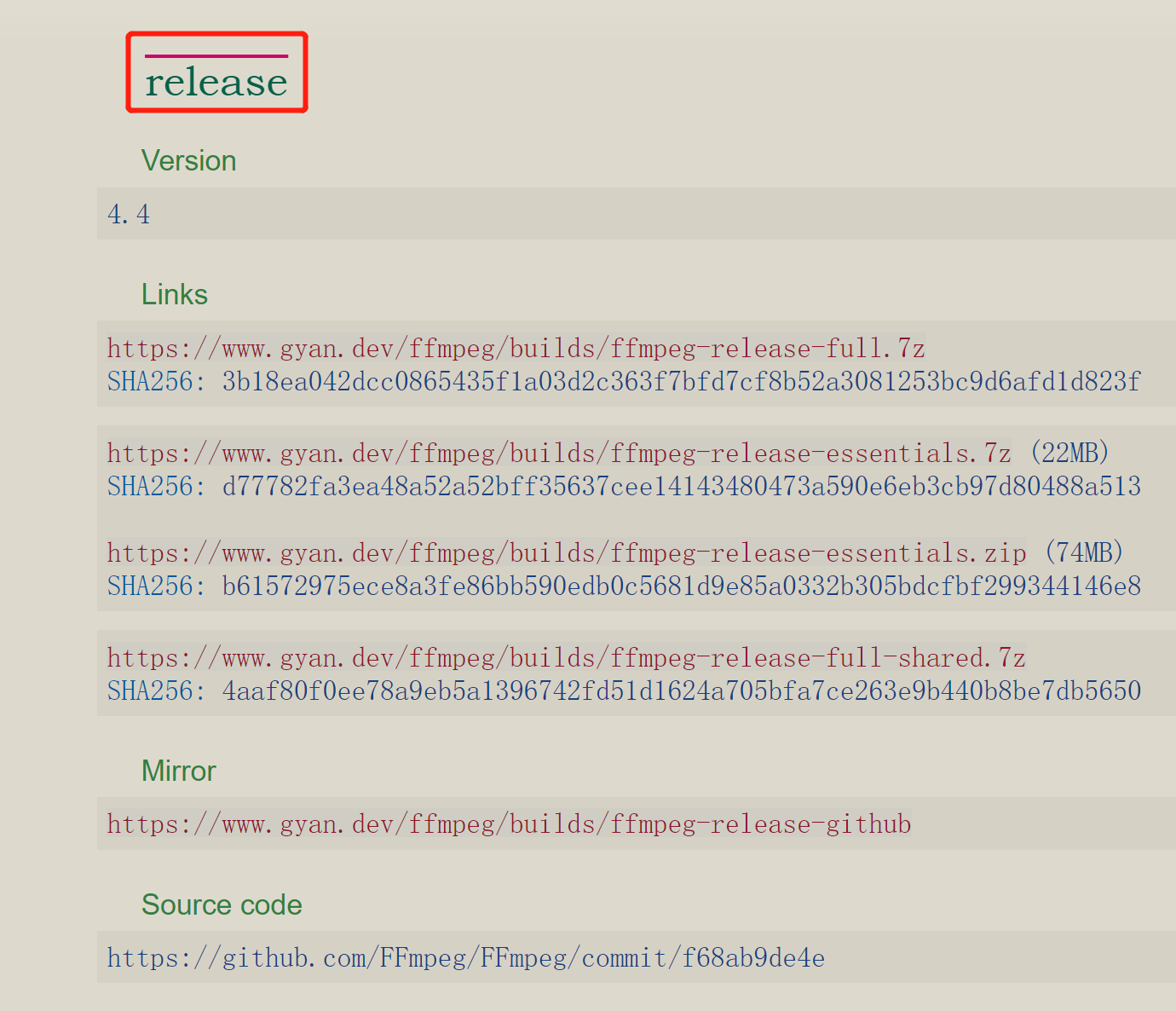Image resolution: width=1176 pixels, height=1011 pixels.
Task: Click the Mirror label
Action: tap(179, 771)
